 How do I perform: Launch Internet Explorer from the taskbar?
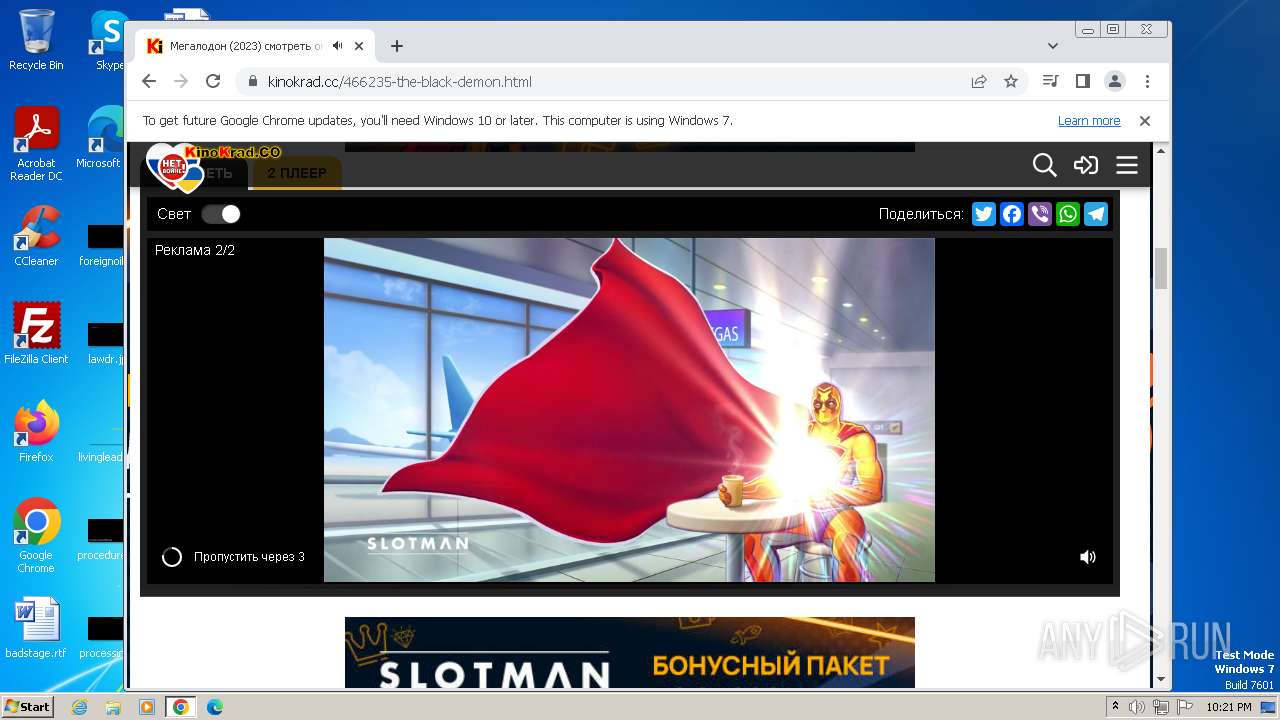click(x=80, y=707)
